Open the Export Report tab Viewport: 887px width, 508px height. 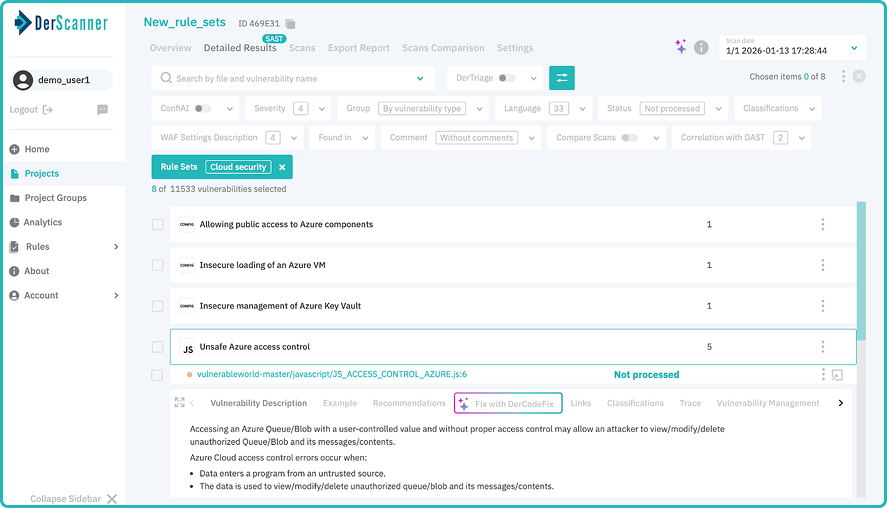pyautogui.click(x=359, y=48)
